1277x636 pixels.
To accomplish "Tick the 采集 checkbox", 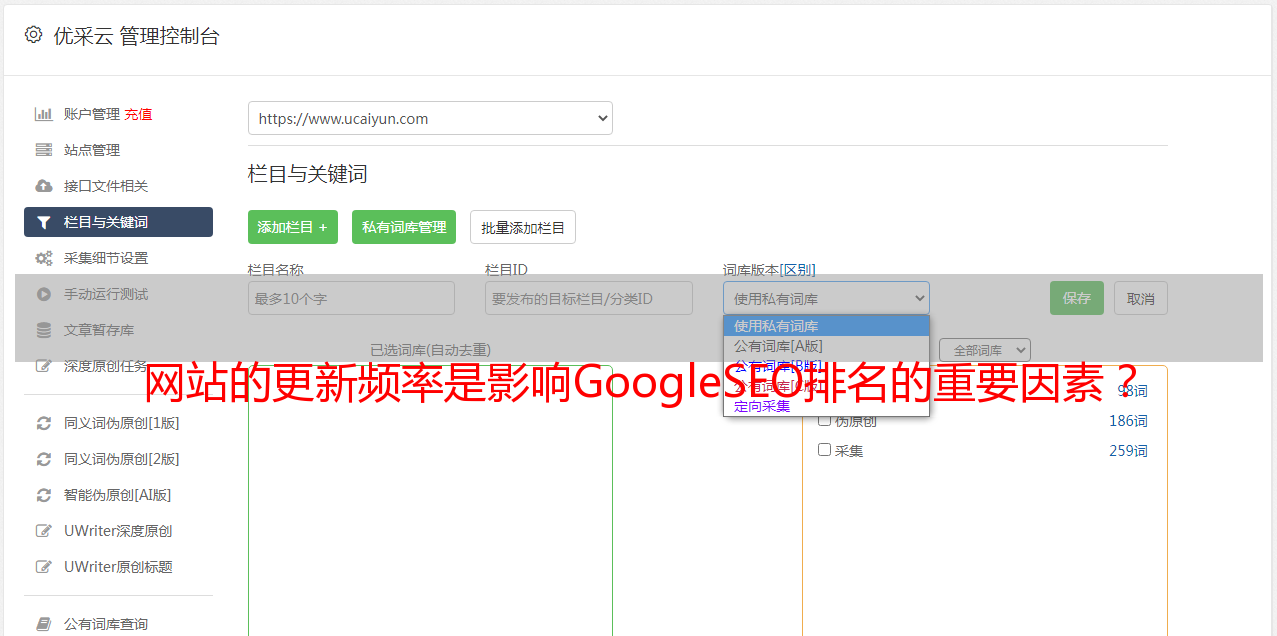I will coord(825,450).
